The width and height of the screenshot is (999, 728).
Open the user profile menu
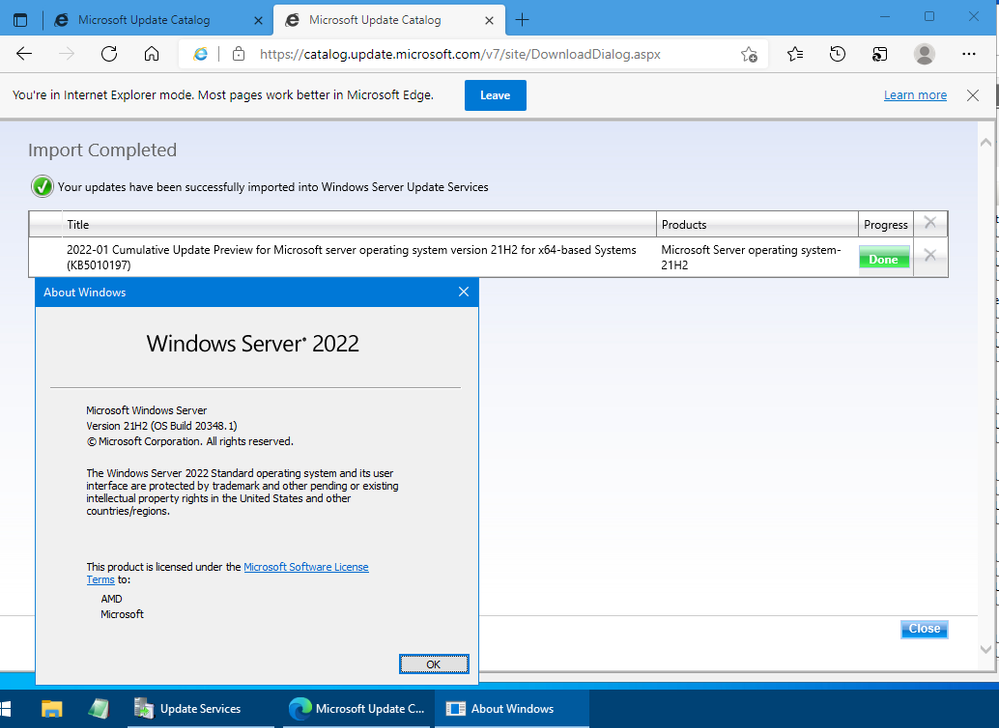point(924,54)
